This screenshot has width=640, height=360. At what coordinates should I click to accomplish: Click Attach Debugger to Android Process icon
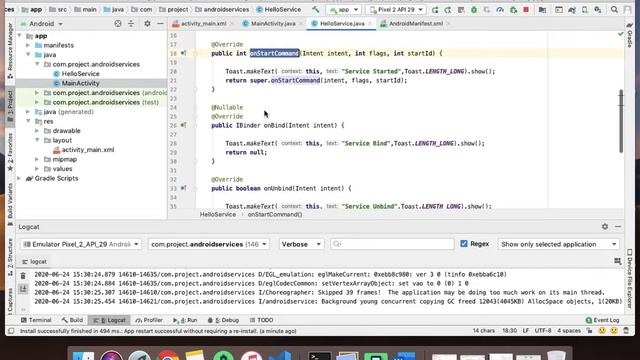tap(513, 9)
